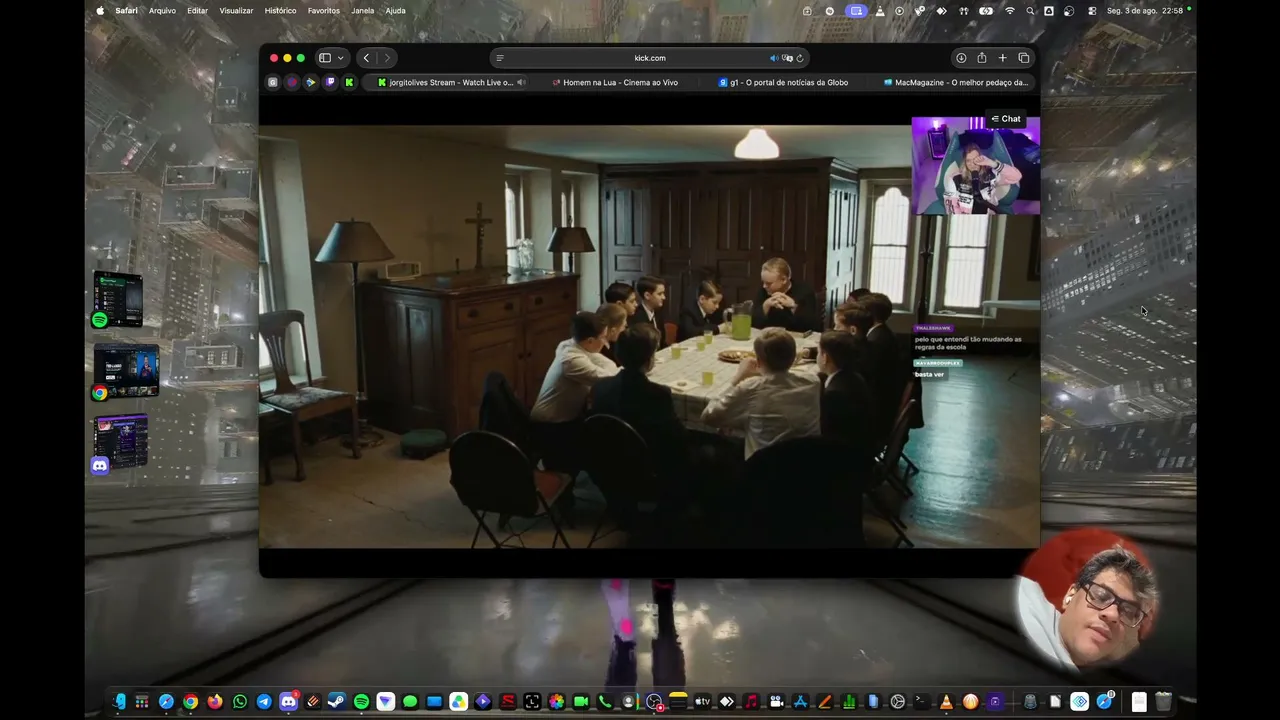Expand the tab group dropdown arrow beside sidebar button
Image resolution: width=1280 pixels, height=720 pixels.
click(340, 58)
